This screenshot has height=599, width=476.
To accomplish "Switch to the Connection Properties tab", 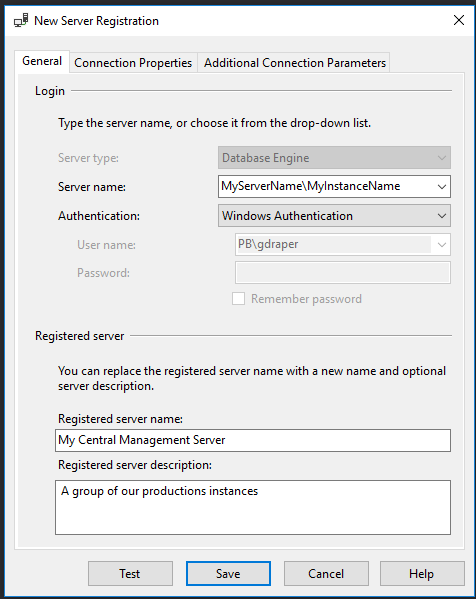I will click(x=133, y=63).
